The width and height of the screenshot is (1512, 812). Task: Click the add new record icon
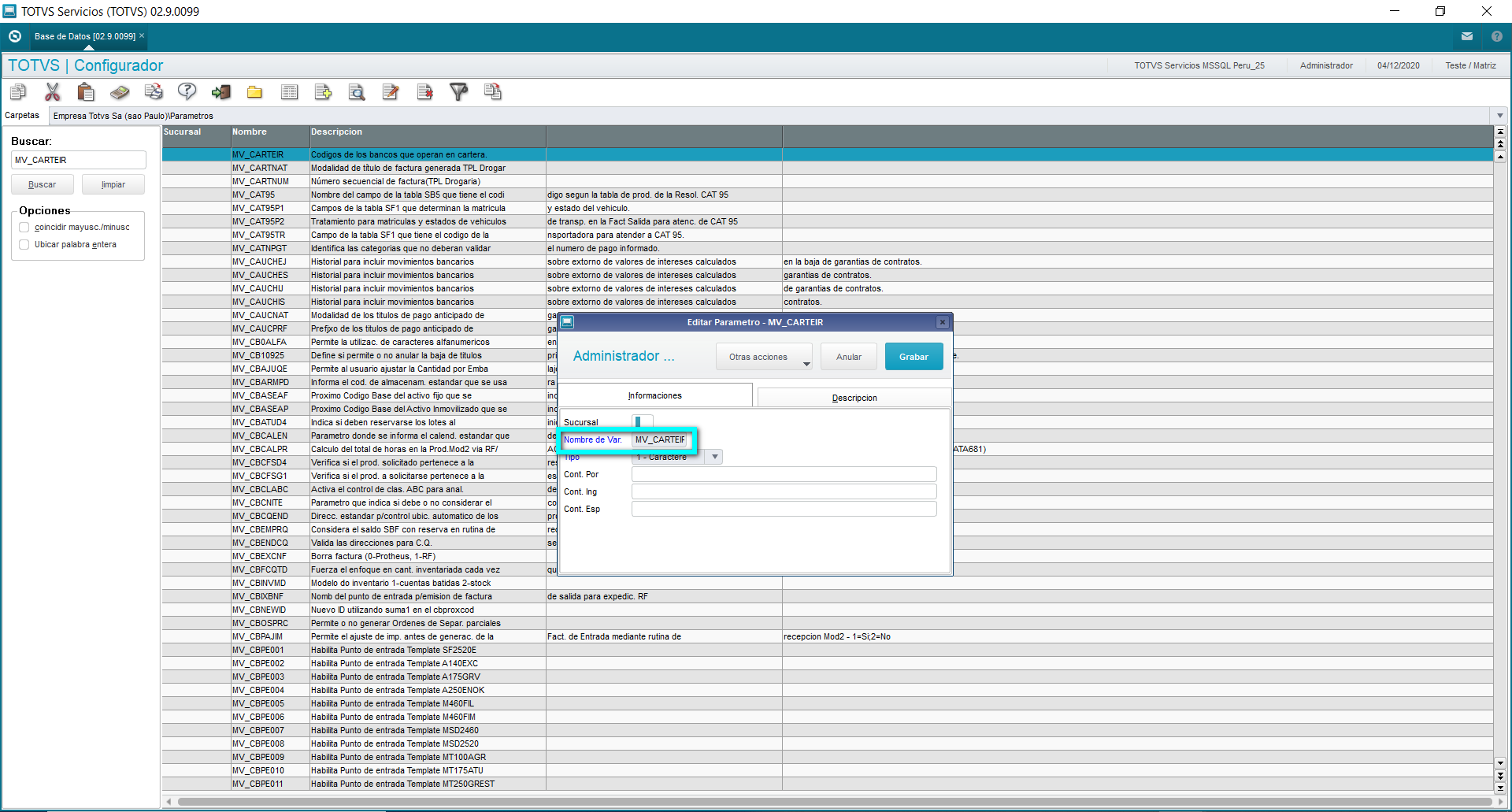tap(323, 92)
